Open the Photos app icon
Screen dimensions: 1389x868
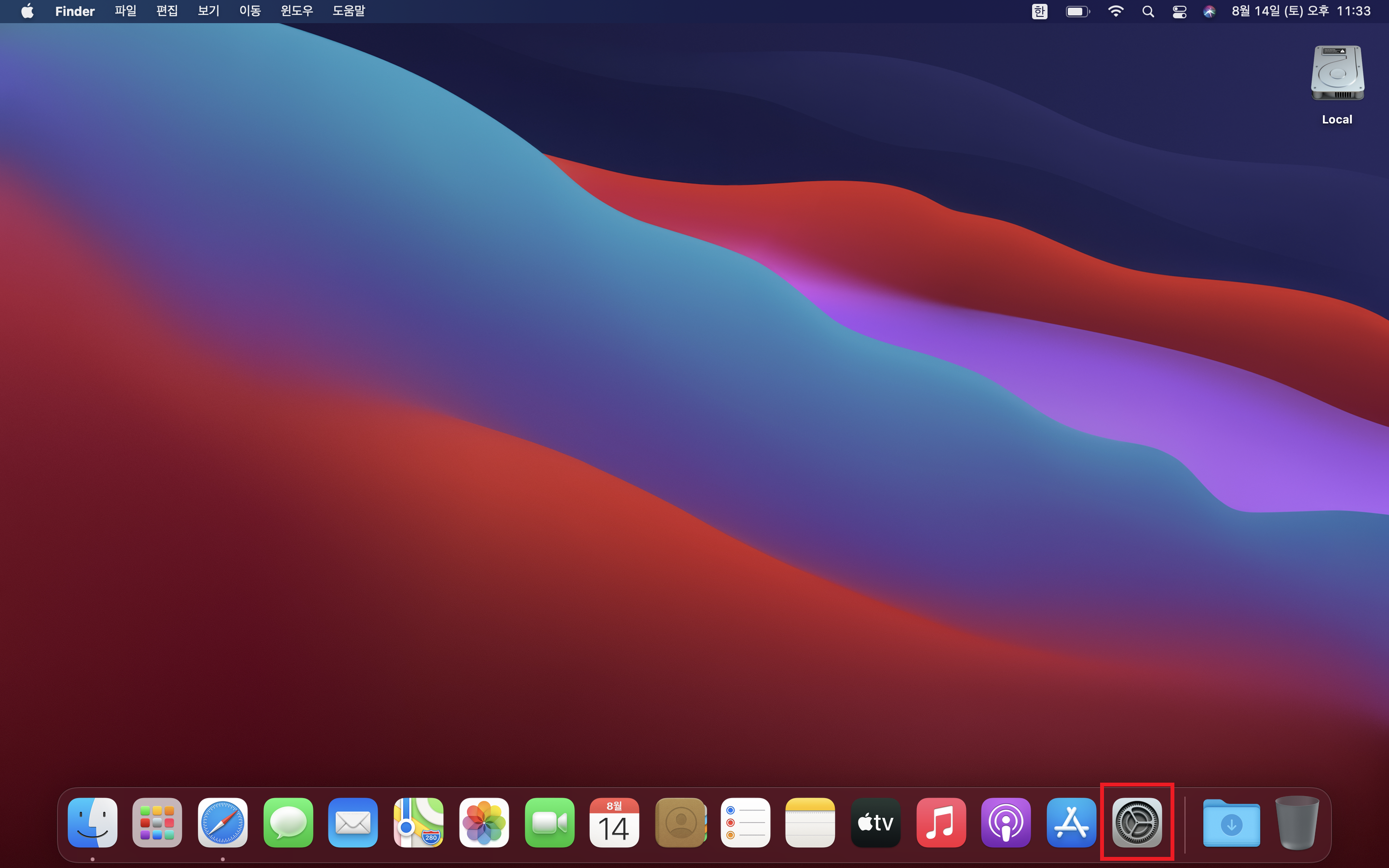pos(484,822)
